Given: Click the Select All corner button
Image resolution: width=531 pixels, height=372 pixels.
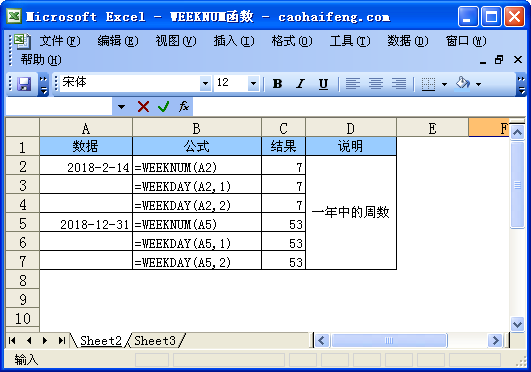Looking at the screenshot, I should pos(23,127).
